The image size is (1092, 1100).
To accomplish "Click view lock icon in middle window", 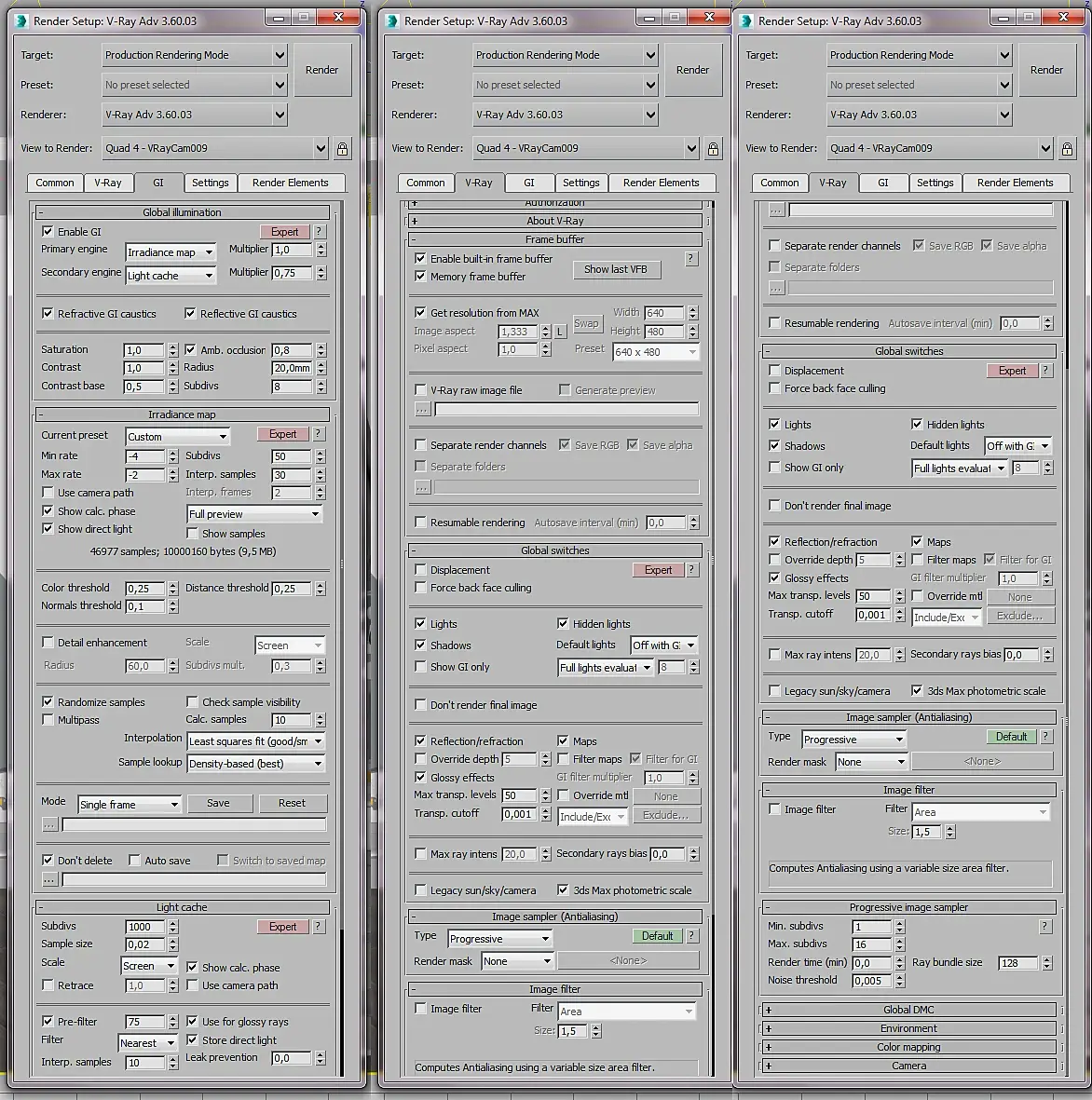I will click(713, 149).
